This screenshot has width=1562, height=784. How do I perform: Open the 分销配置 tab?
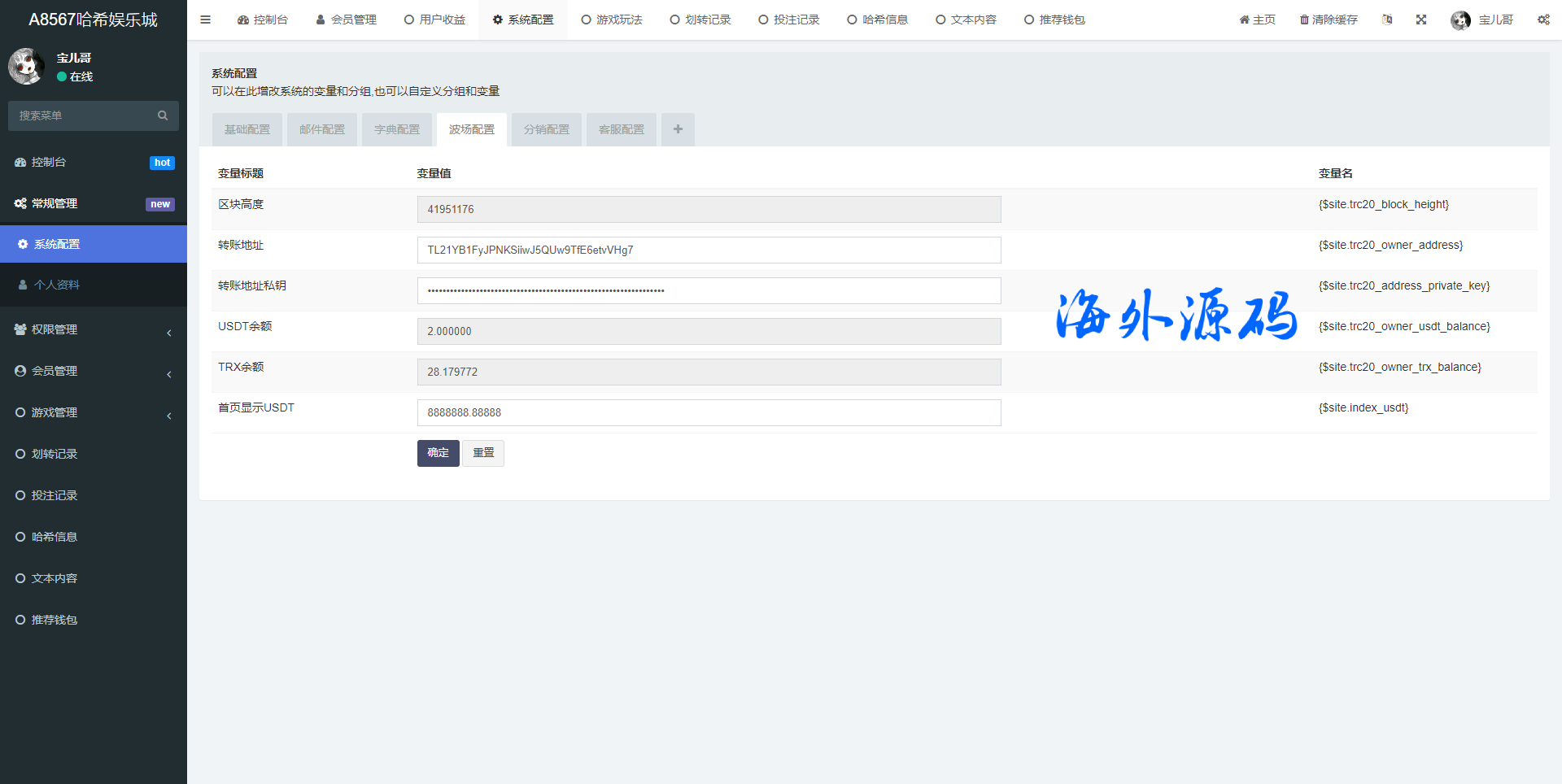[547, 129]
